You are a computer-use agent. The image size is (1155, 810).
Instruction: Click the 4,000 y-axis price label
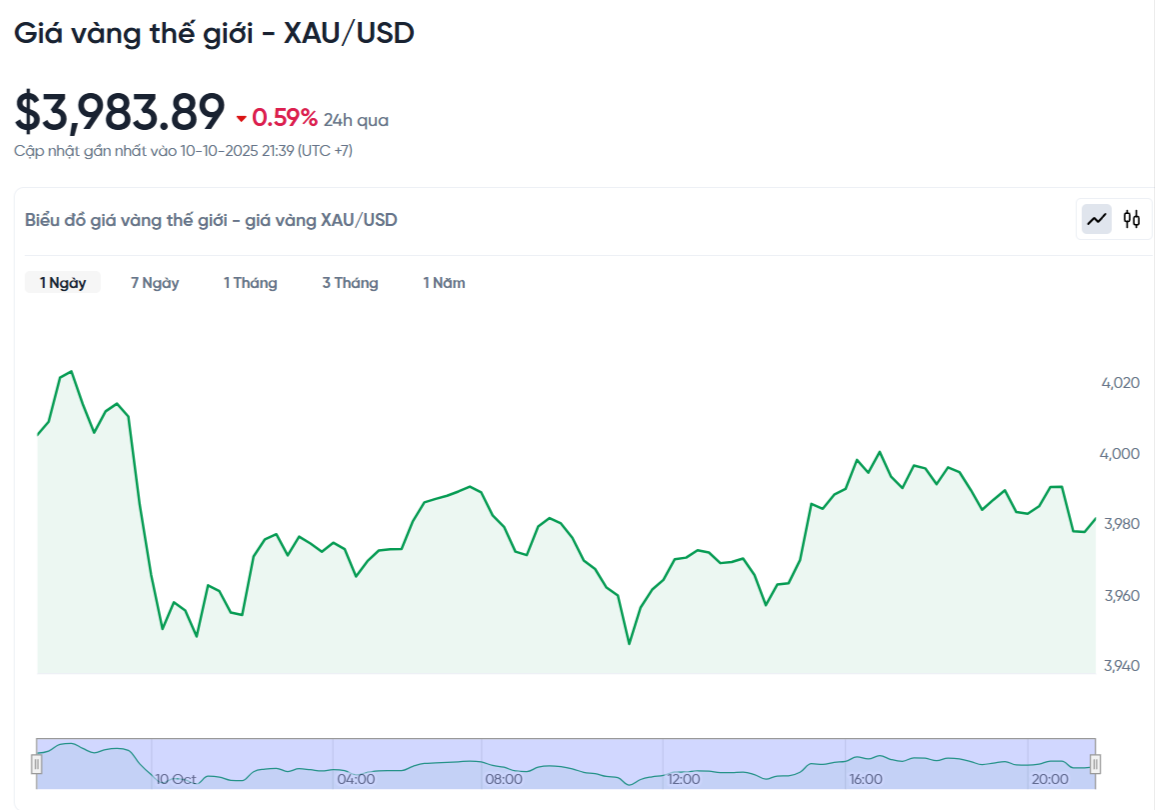point(1120,453)
